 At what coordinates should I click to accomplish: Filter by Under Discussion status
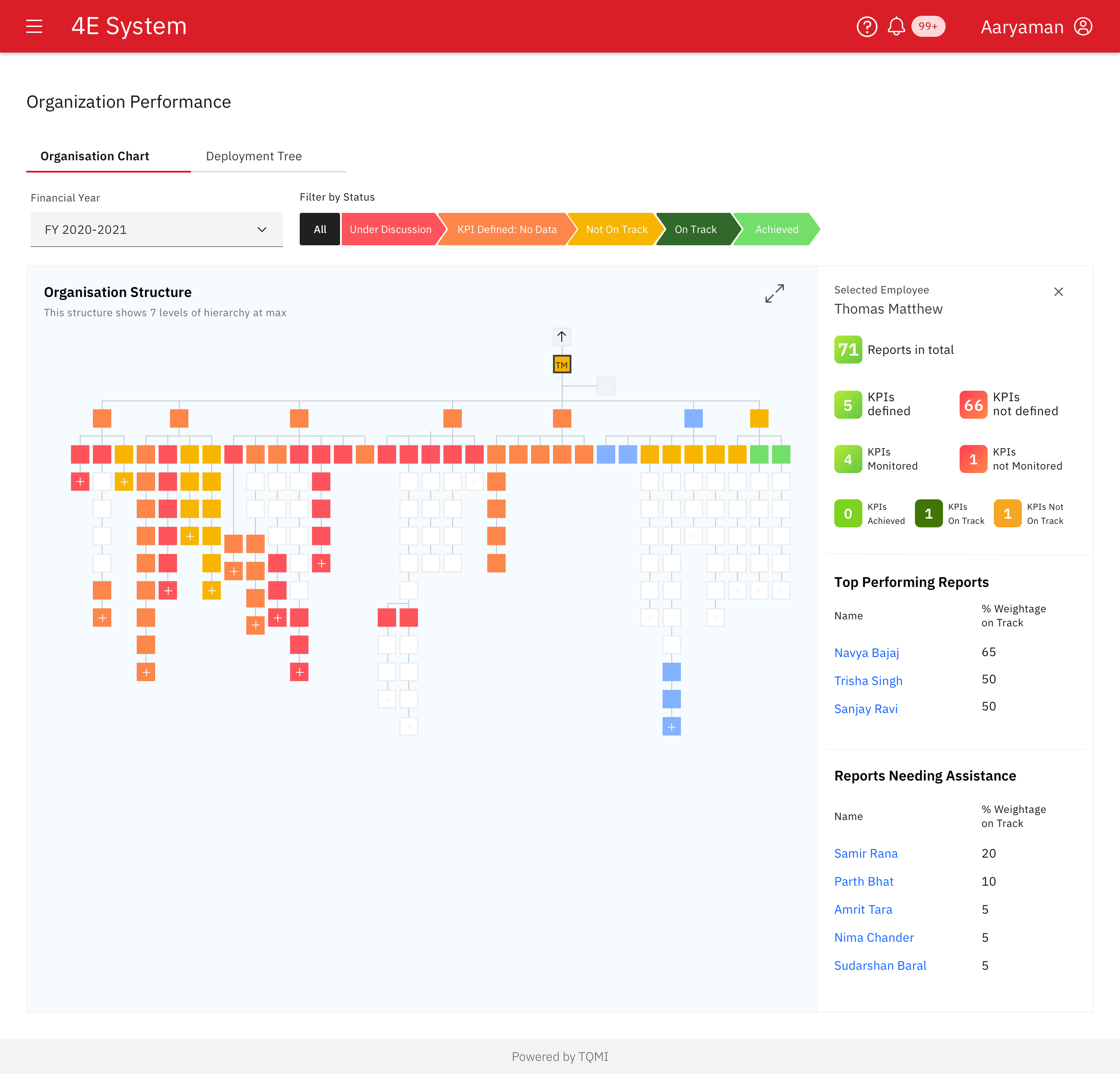pyautogui.click(x=390, y=229)
